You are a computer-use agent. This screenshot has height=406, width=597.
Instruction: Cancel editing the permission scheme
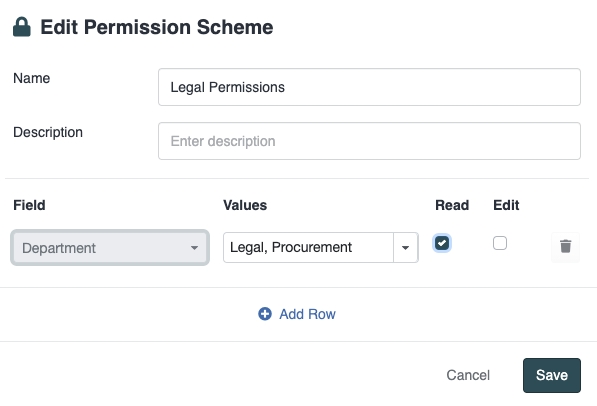point(468,375)
